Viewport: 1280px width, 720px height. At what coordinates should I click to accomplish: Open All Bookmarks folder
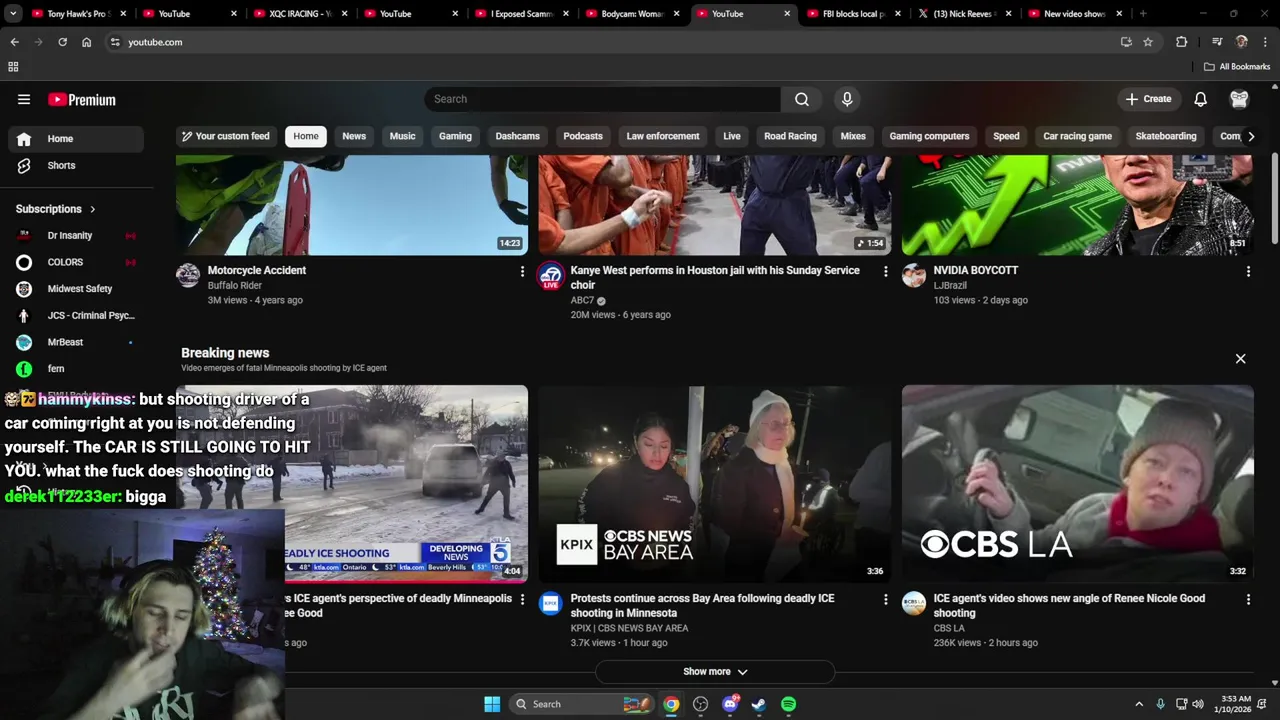[x=1237, y=67]
